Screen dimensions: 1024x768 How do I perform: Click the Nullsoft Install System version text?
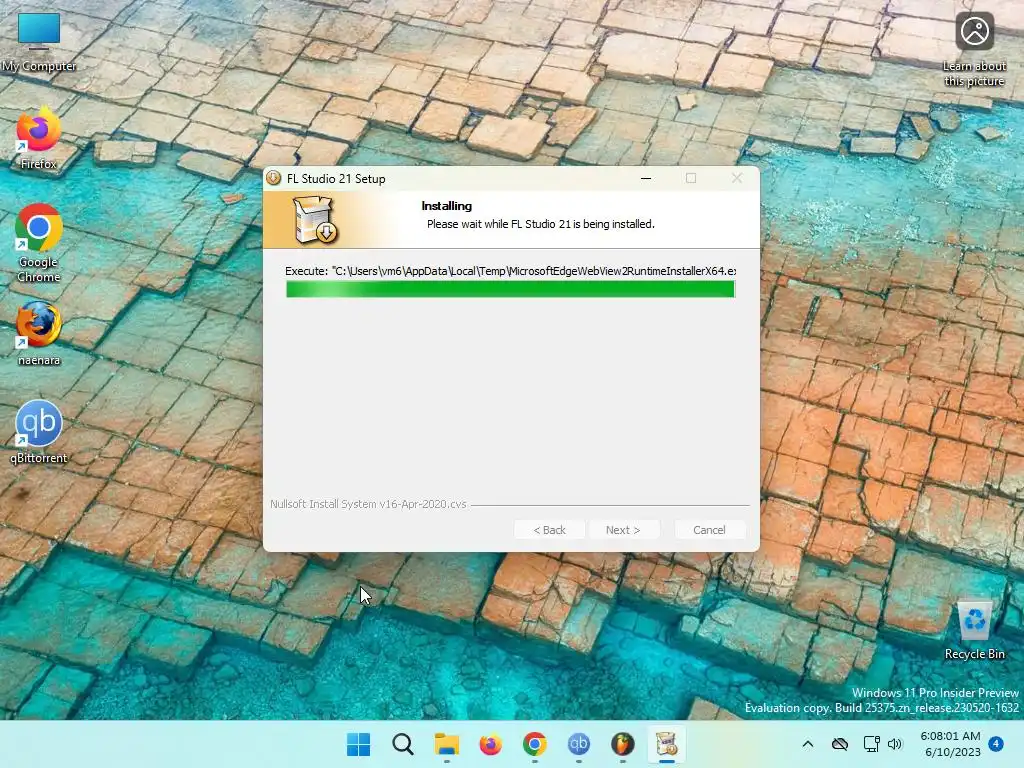point(368,504)
